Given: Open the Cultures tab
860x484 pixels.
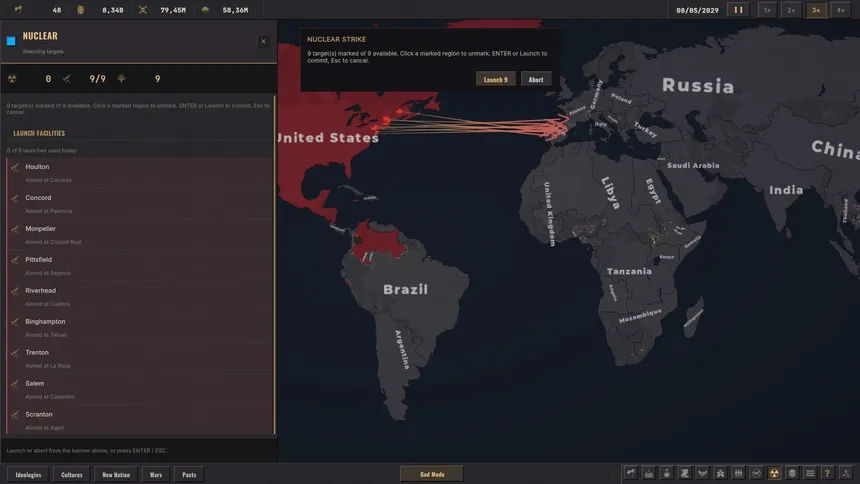Looking at the screenshot, I should pos(72,475).
